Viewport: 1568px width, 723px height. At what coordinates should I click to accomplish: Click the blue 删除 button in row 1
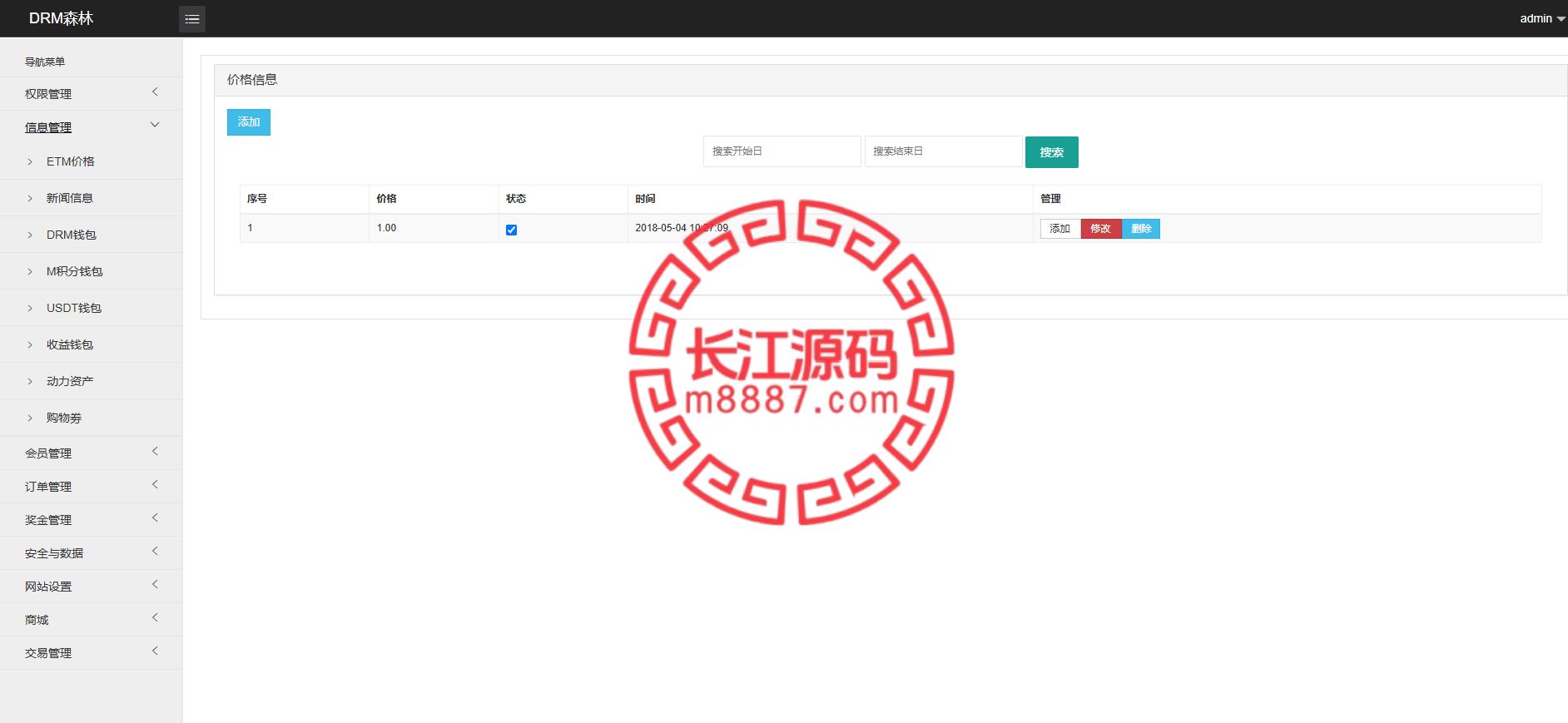tap(1141, 229)
